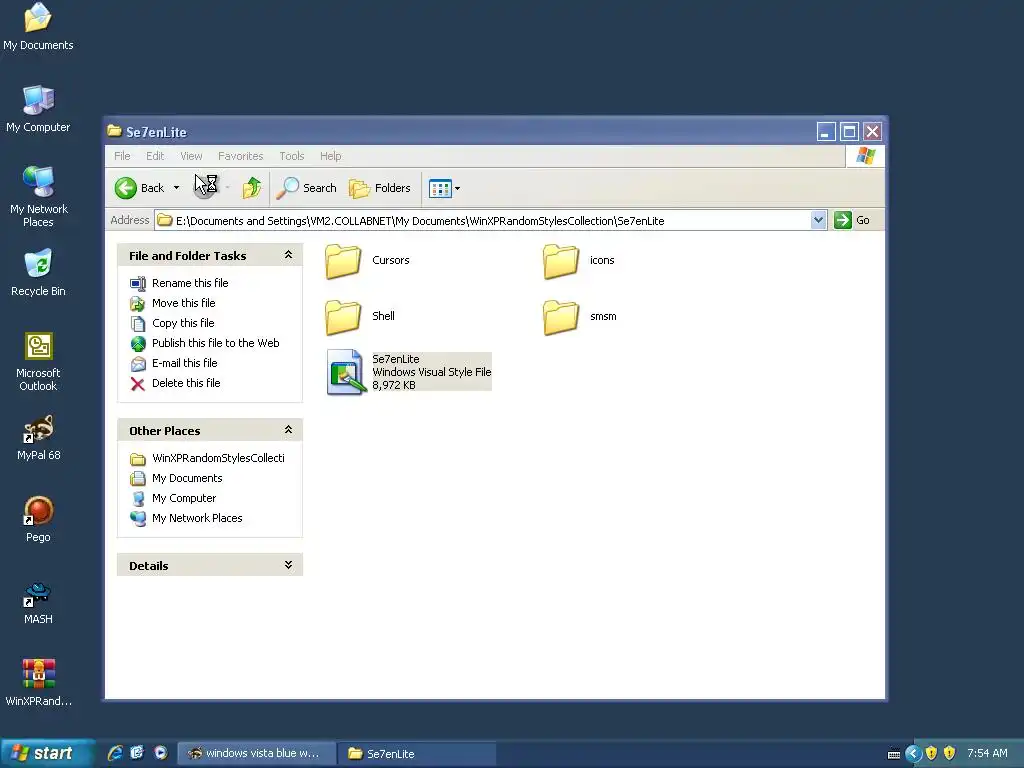Go to WinXPRandomStylesCollection in Other Places
1024x768 pixels.
[218, 458]
